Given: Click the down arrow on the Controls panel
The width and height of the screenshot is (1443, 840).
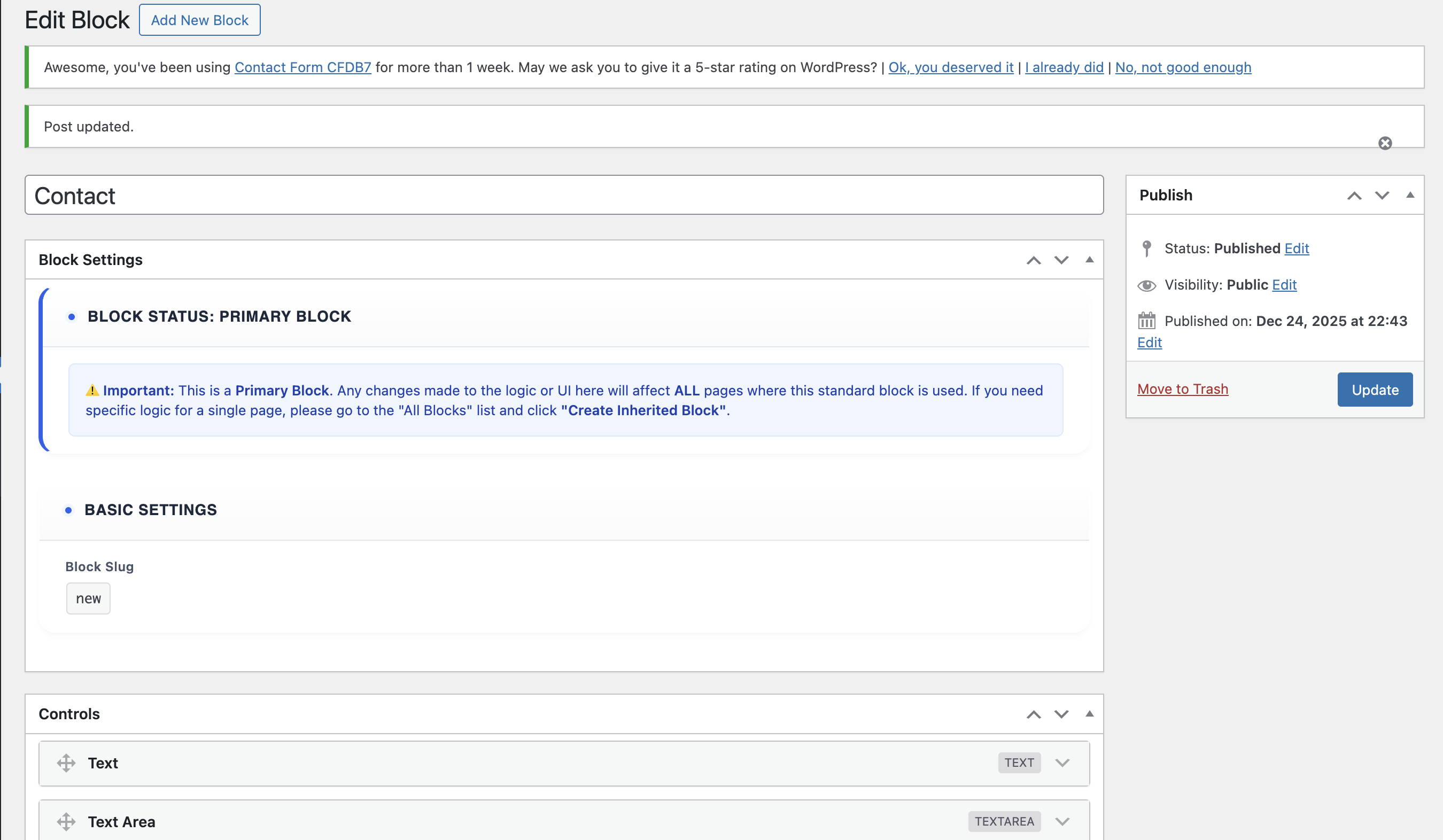Looking at the screenshot, I should [x=1060, y=714].
